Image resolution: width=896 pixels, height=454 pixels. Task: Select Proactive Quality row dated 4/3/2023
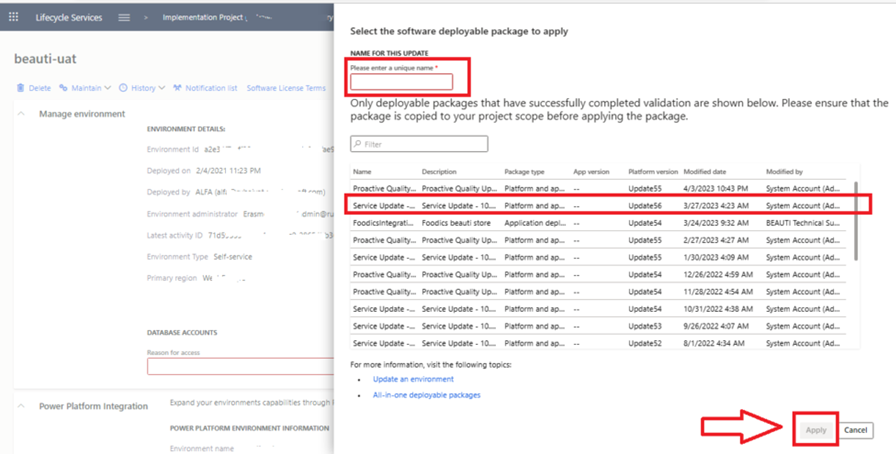[x=598, y=189]
